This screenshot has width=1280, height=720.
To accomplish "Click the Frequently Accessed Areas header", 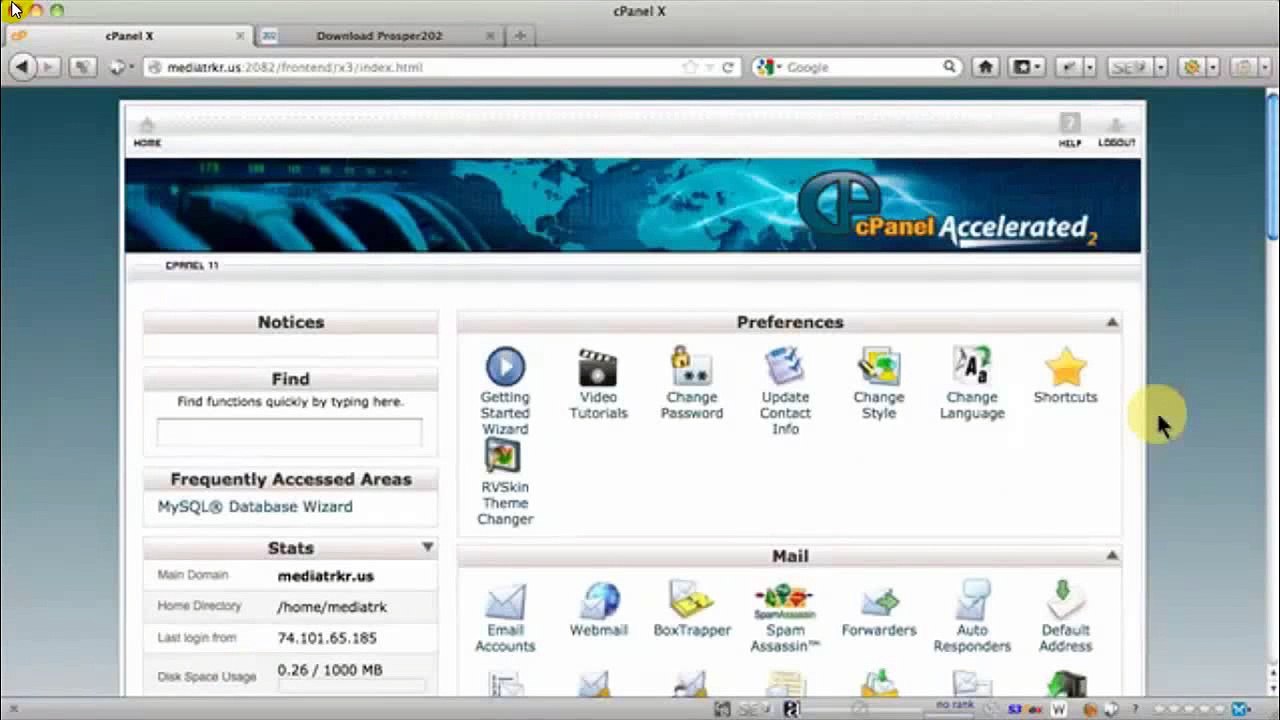I will tap(291, 479).
